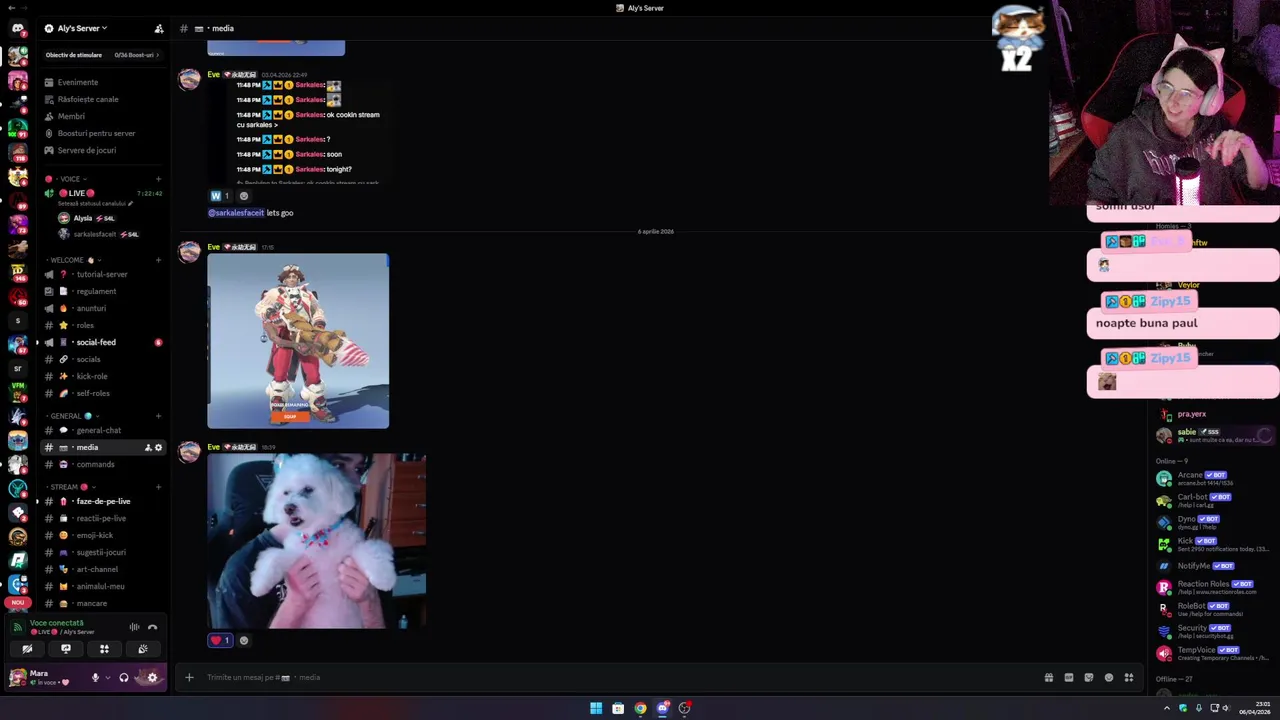Focus the message input field

620,677
